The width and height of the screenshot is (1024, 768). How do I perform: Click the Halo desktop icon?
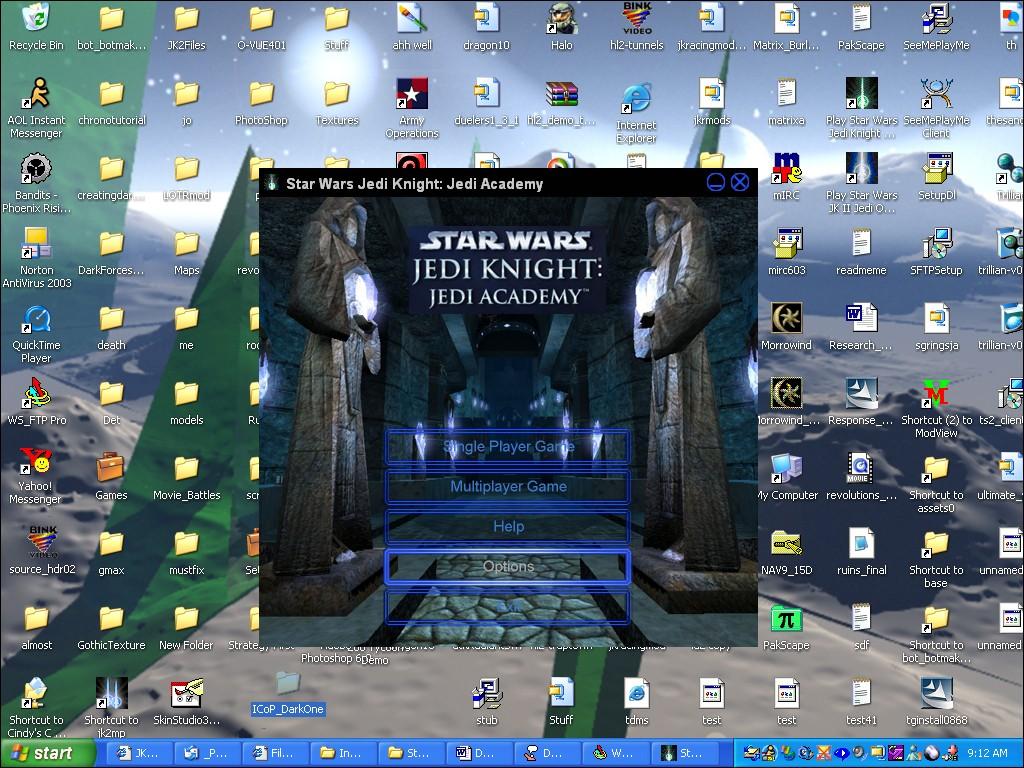[562, 22]
